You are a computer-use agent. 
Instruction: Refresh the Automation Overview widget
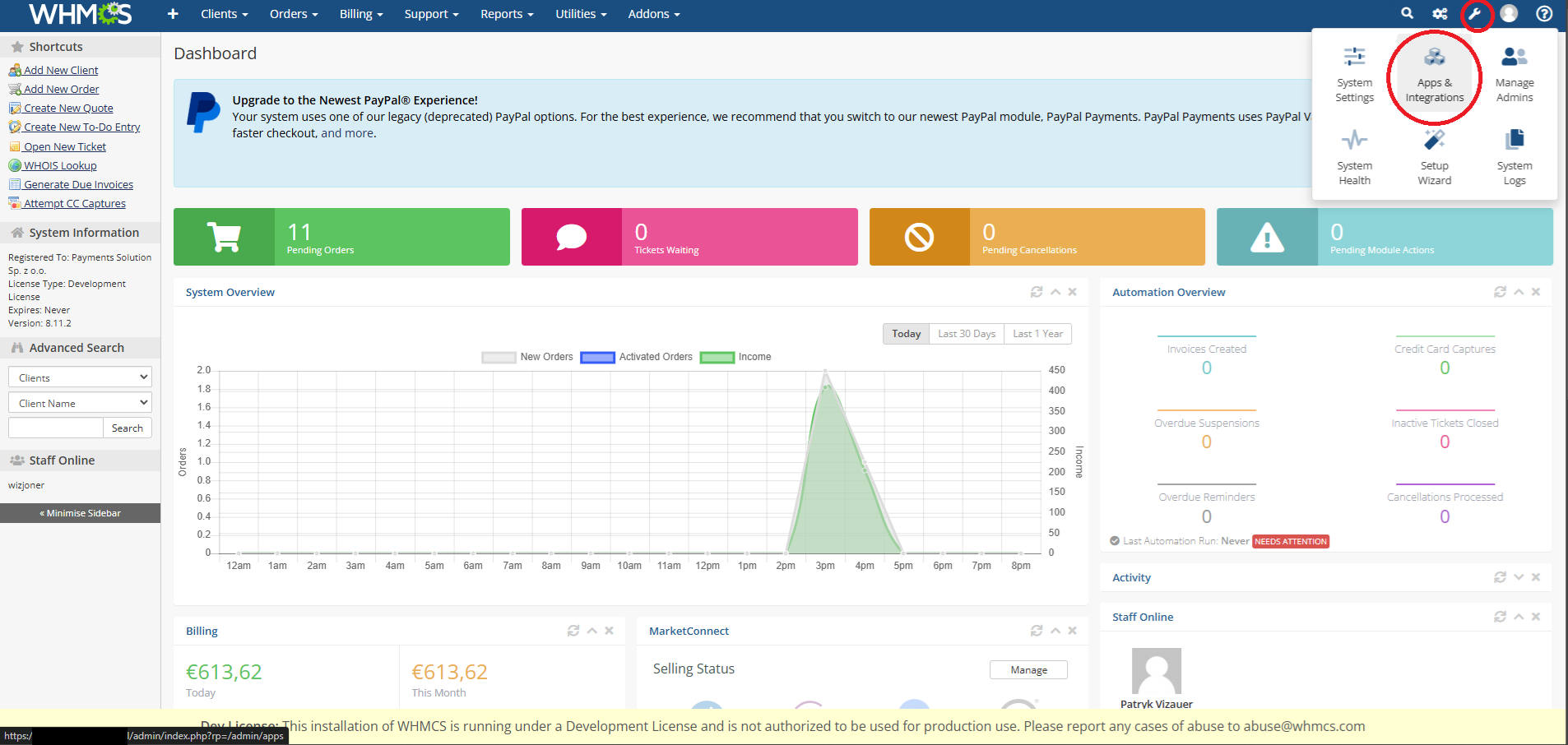click(x=1500, y=292)
